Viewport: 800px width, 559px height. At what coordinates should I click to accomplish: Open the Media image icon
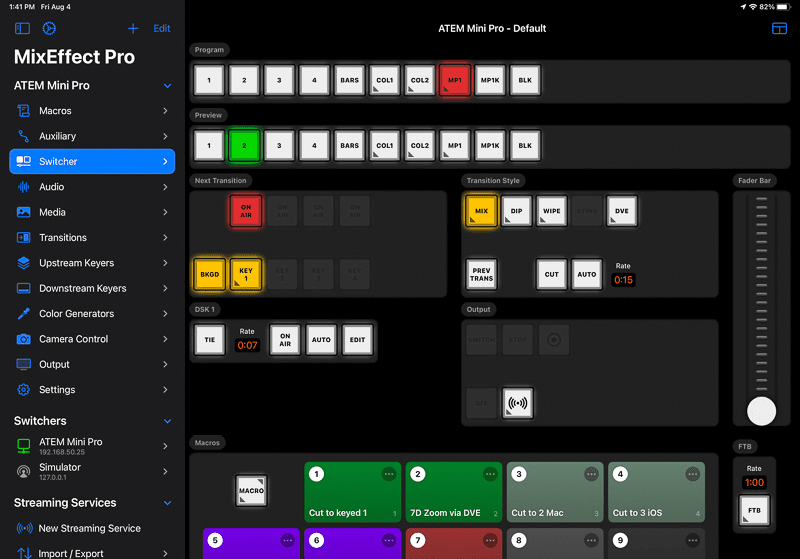[x=23, y=212]
